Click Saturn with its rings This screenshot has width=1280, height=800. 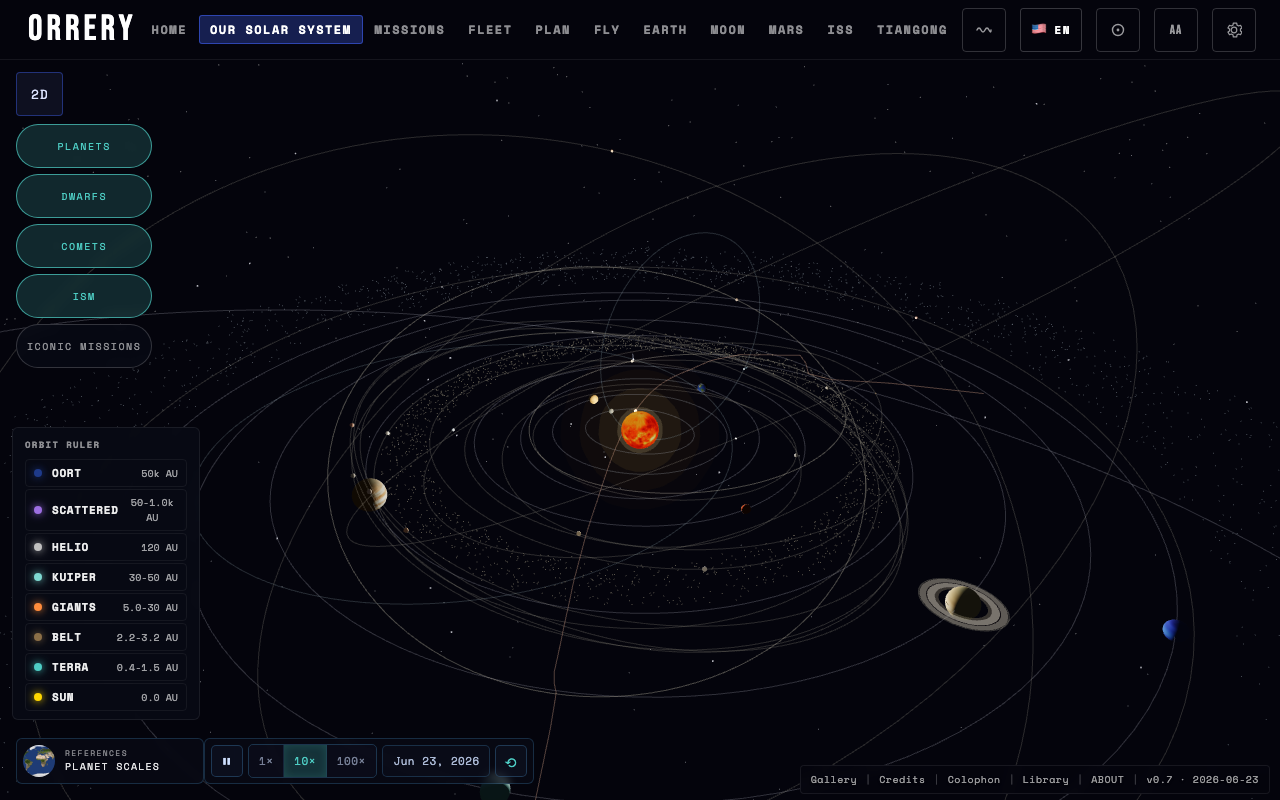click(964, 604)
